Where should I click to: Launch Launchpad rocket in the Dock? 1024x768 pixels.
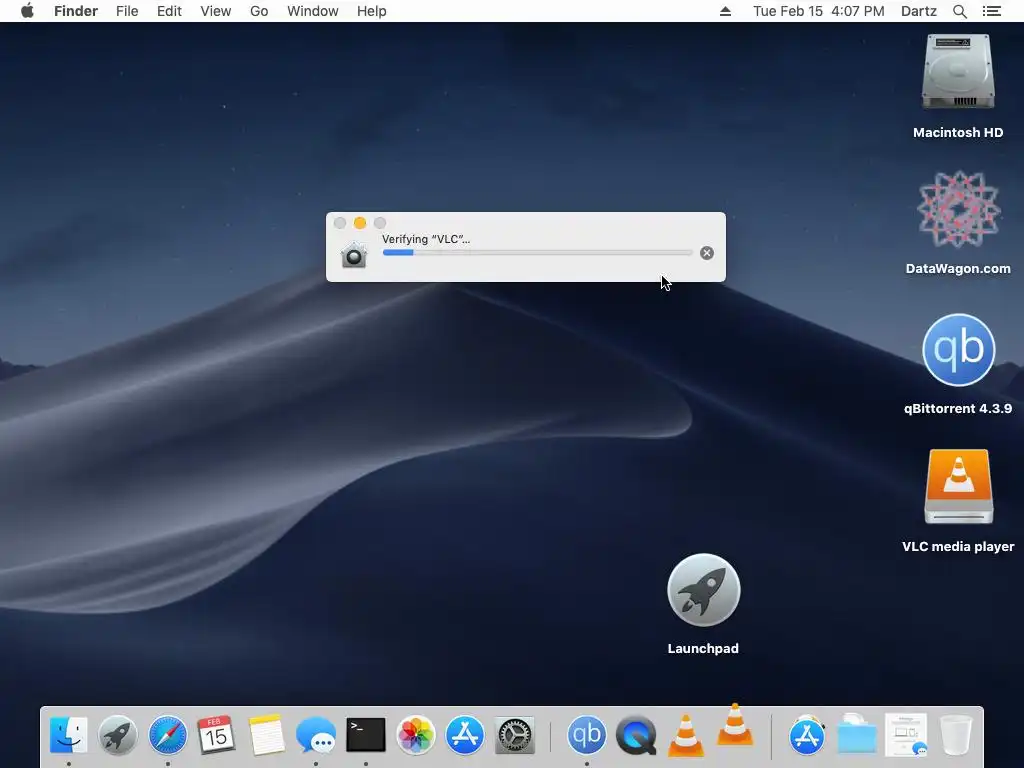tap(118, 735)
